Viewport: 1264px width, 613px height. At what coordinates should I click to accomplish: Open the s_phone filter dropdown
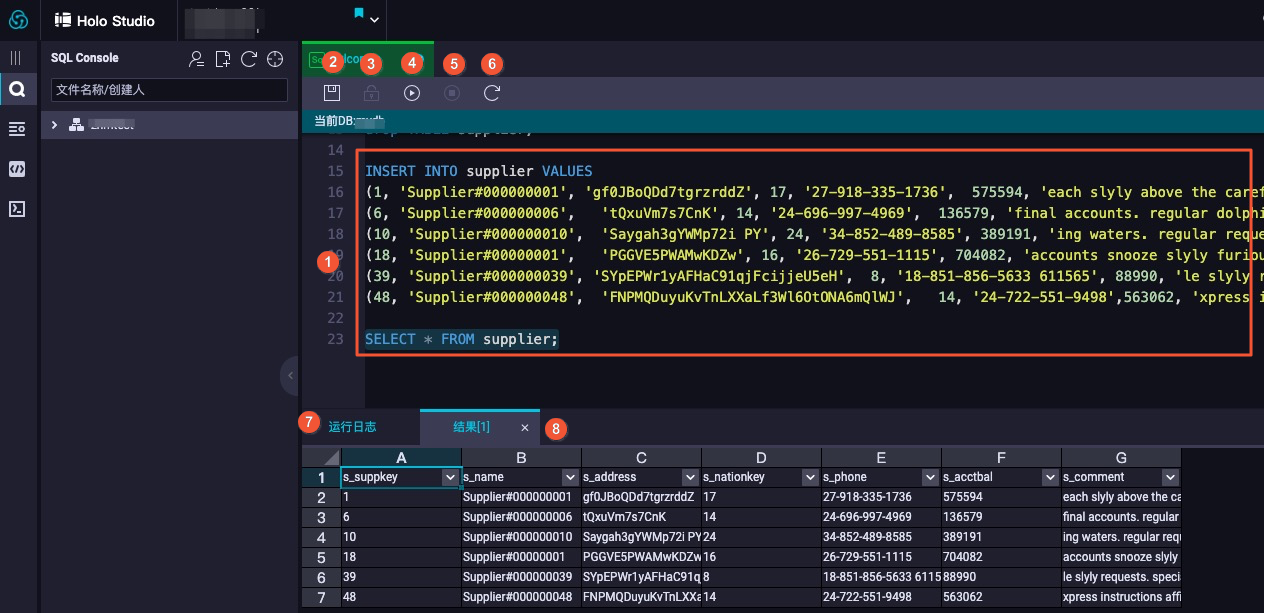tap(930, 478)
